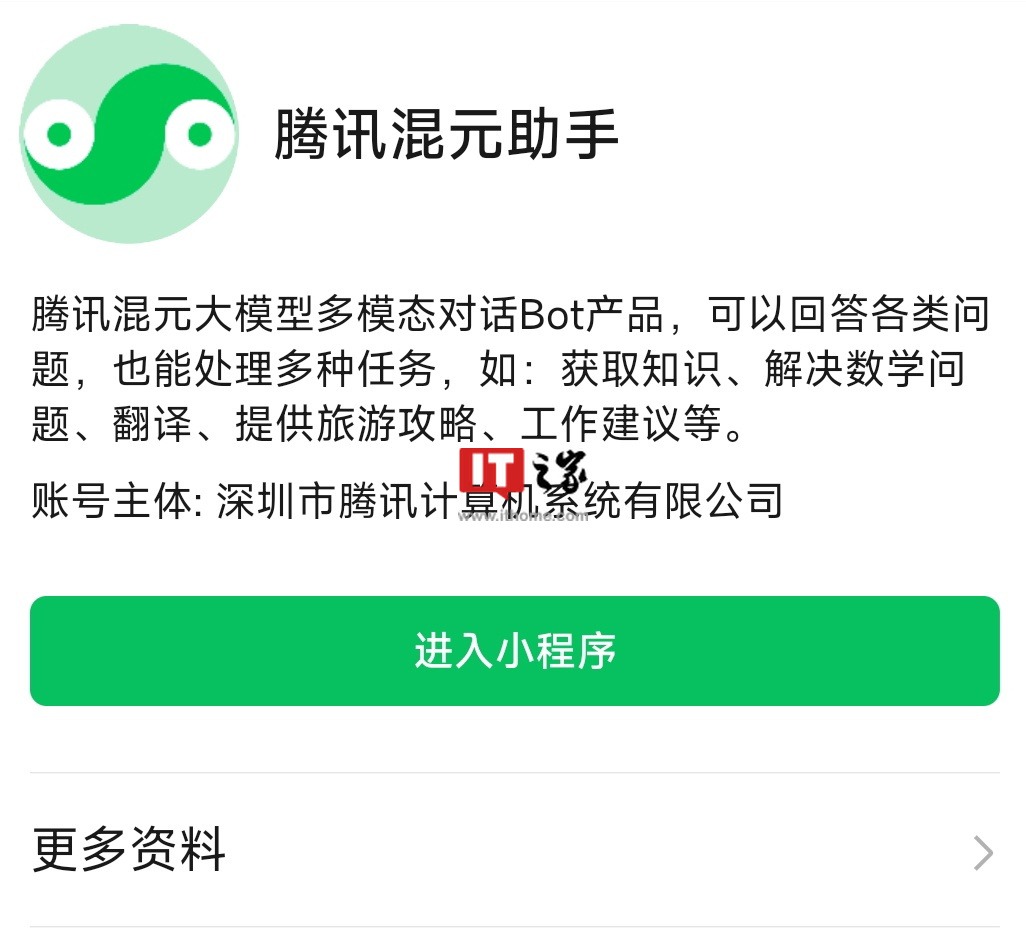Click description line mentioning 获取知识
The image size is (1026, 949).
(x=499, y=369)
